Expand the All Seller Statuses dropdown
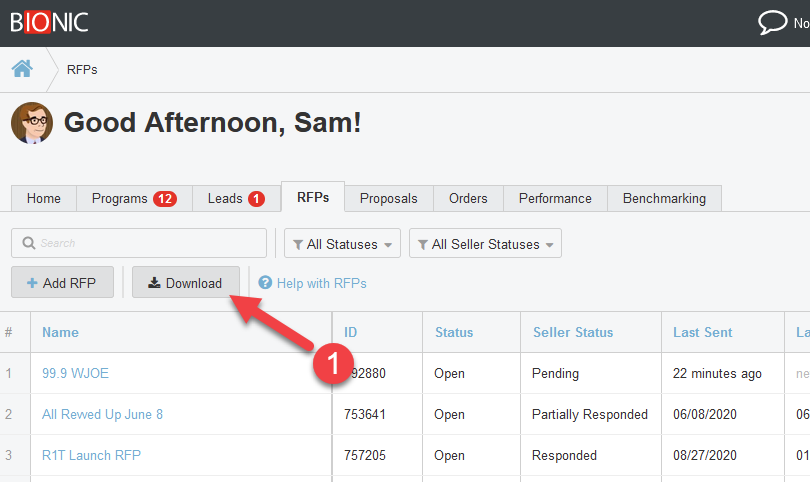Screen dimensions: 810x482 click(x=485, y=244)
